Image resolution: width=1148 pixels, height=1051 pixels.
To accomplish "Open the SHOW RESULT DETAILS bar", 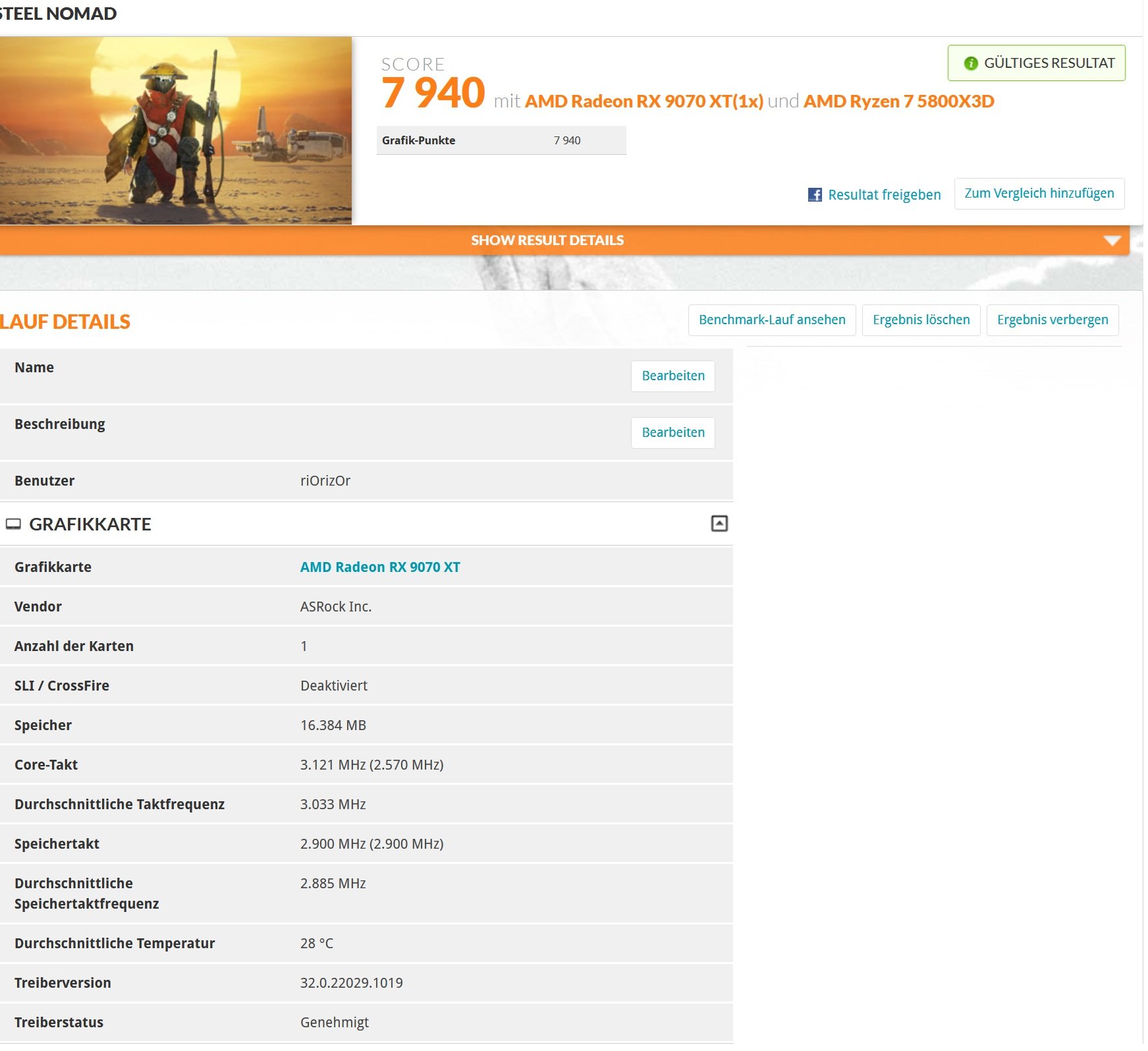I will pos(564,240).
